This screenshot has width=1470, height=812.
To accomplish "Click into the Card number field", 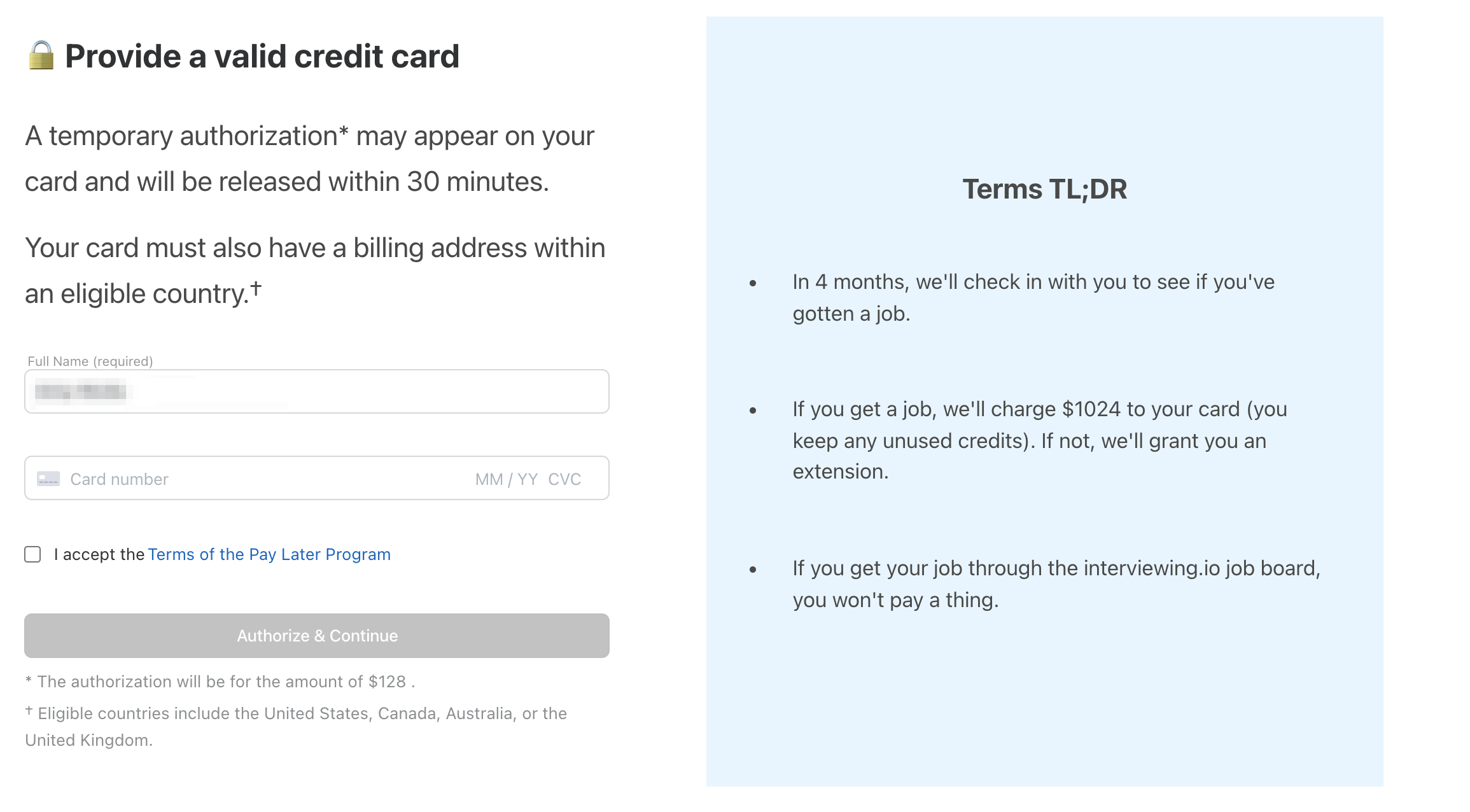I will pyautogui.click(x=255, y=479).
